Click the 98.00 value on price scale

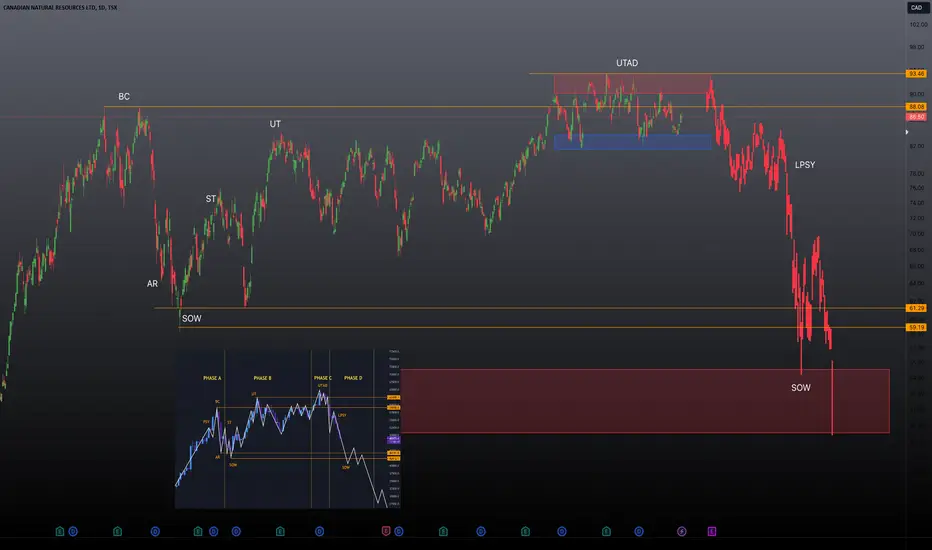pos(917,47)
